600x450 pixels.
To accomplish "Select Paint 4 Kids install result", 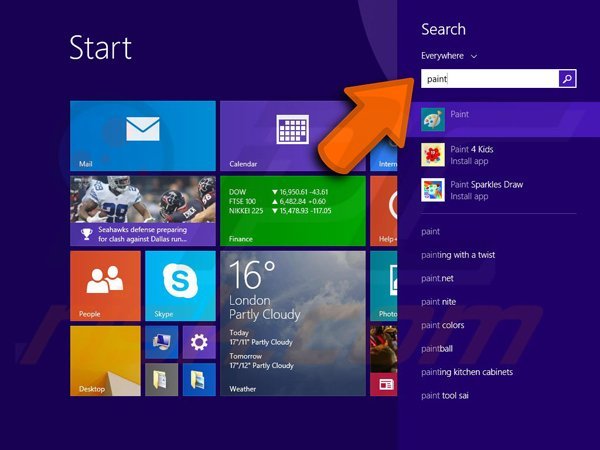I will click(499, 155).
